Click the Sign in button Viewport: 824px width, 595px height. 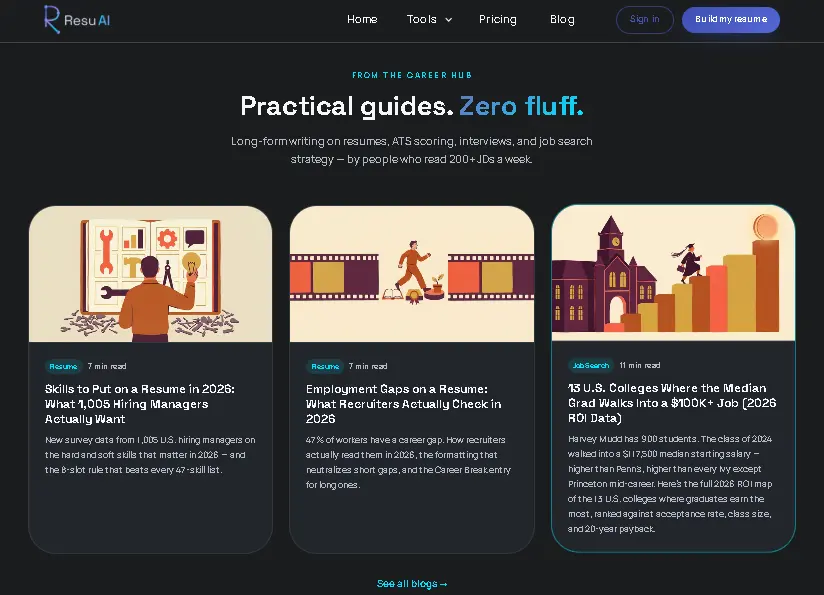click(644, 19)
